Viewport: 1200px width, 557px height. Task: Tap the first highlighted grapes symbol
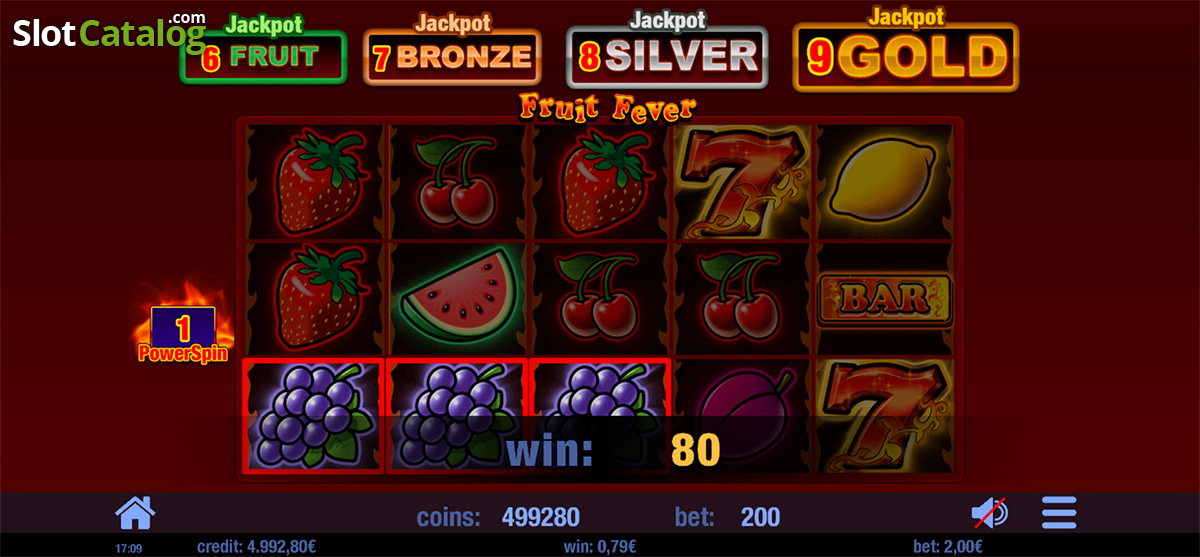pyautogui.click(x=313, y=414)
